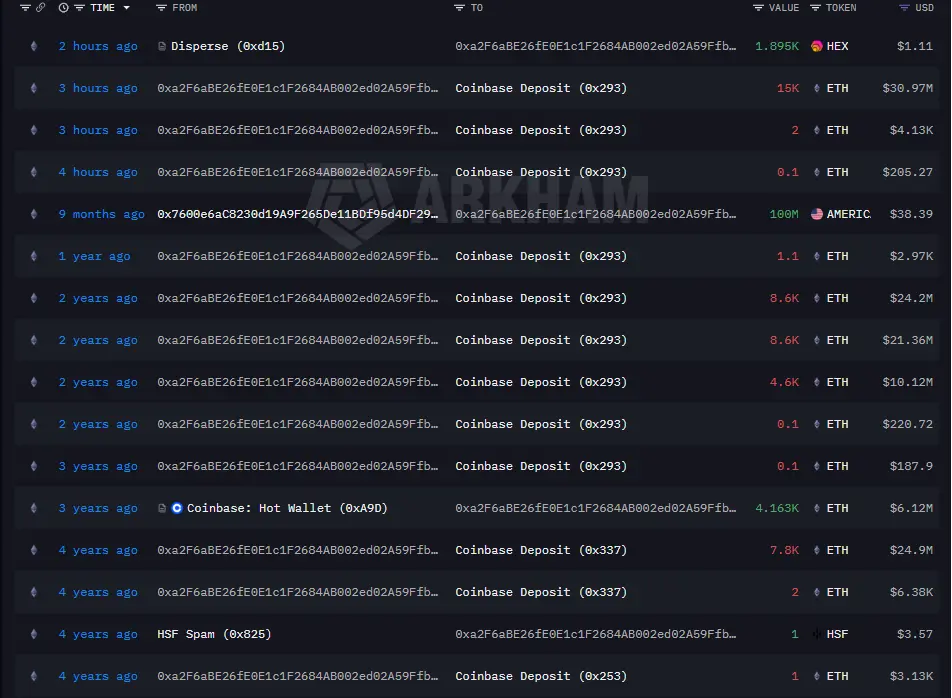952x698 pixels.
Task: Open Coinbase Deposit (0x293) in $2.97K row
Action: [x=541, y=256]
